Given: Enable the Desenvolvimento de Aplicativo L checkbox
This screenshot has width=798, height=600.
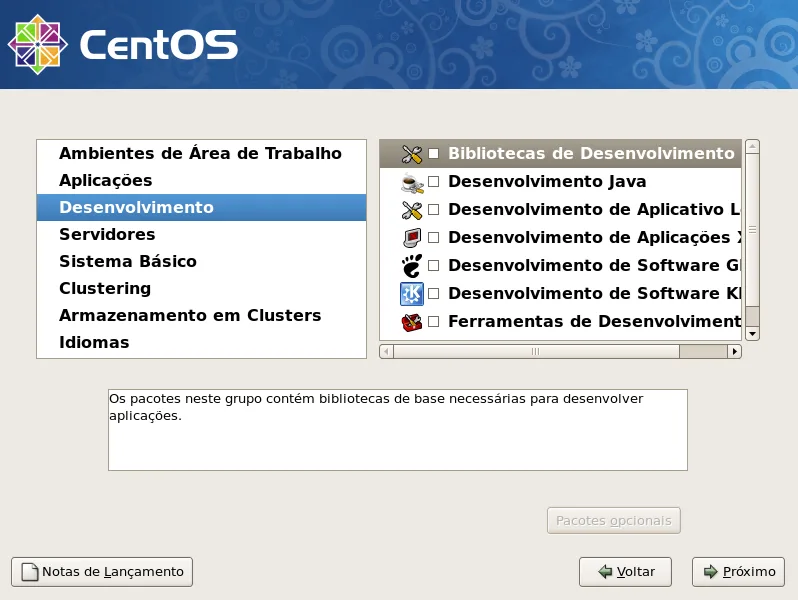Looking at the screenshot, I should click(434, 209).
